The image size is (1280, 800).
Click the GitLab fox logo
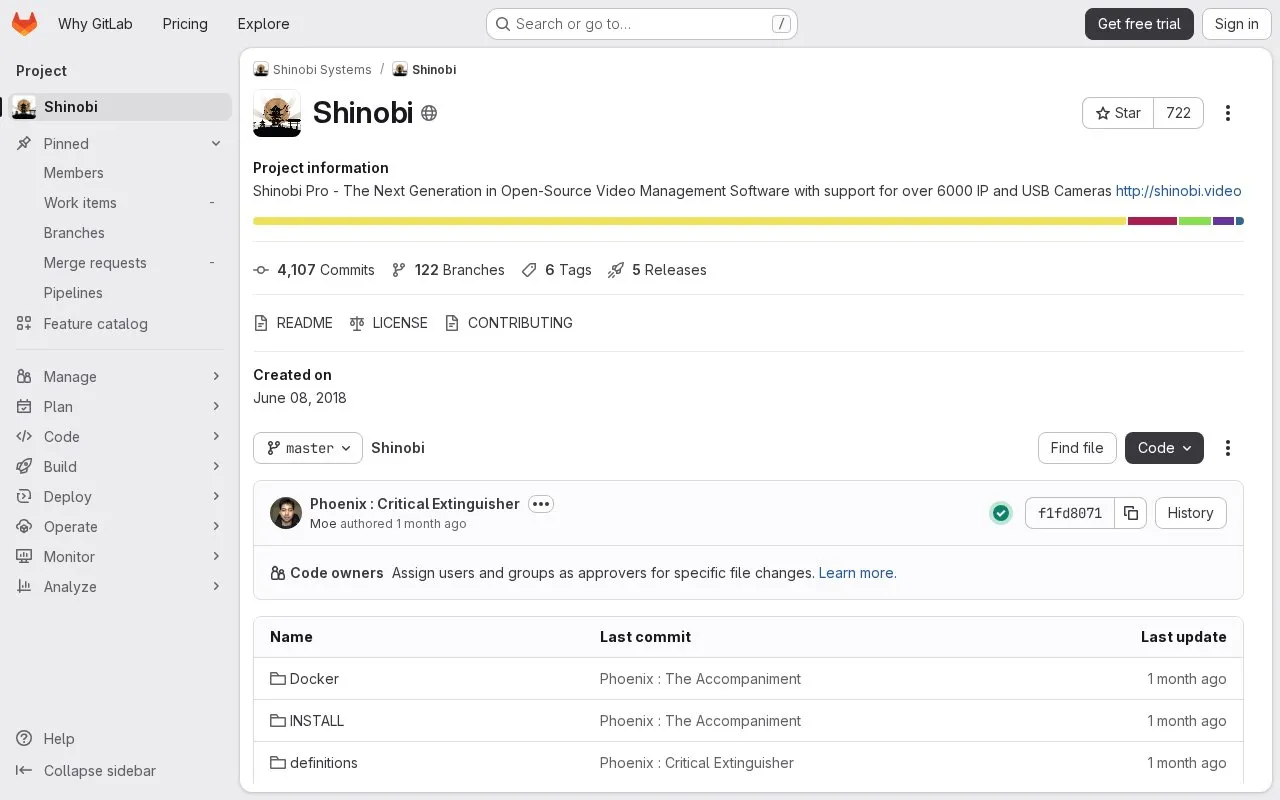[24, 24]
